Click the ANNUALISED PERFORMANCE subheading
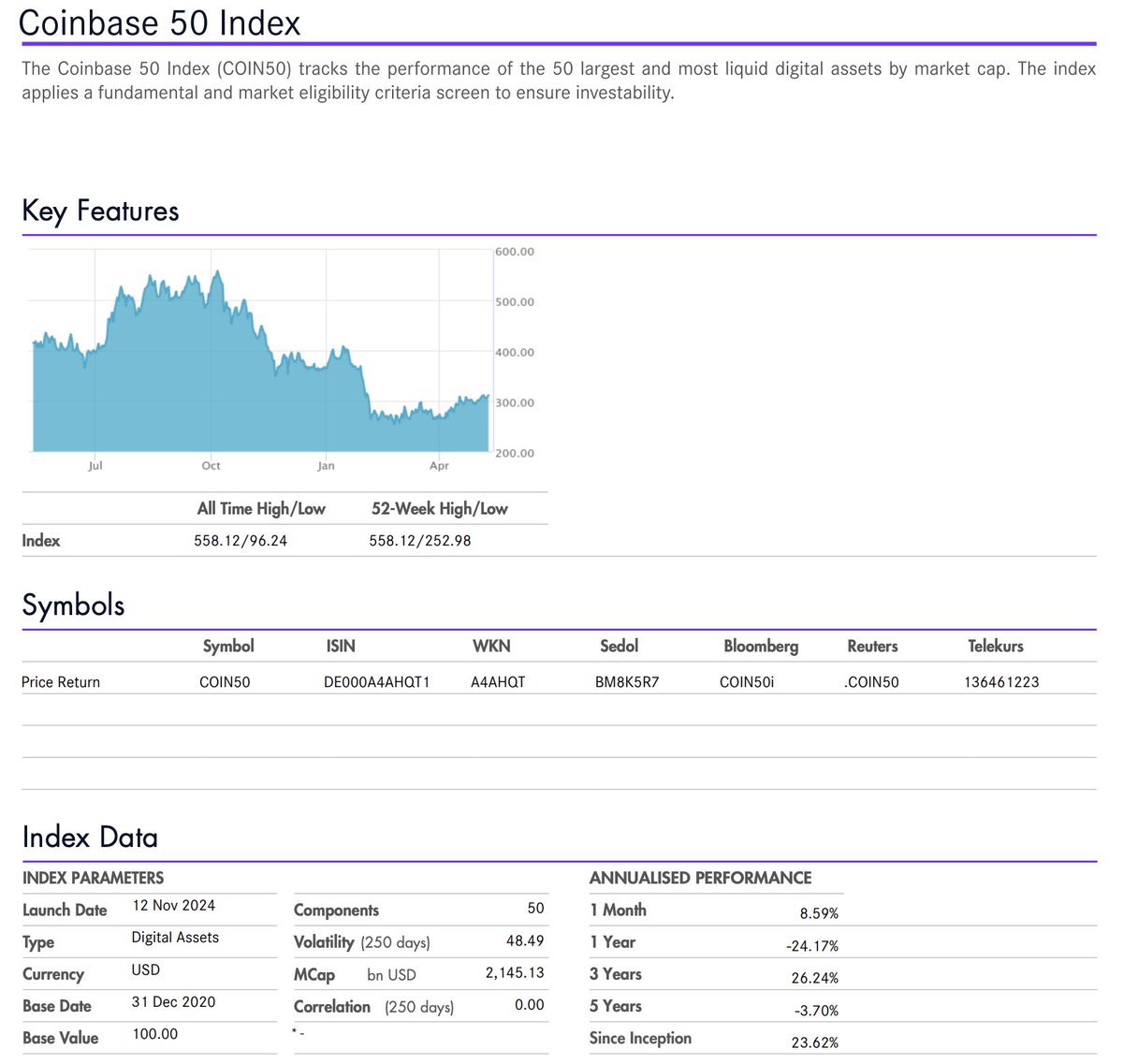 tap(700, 878)
